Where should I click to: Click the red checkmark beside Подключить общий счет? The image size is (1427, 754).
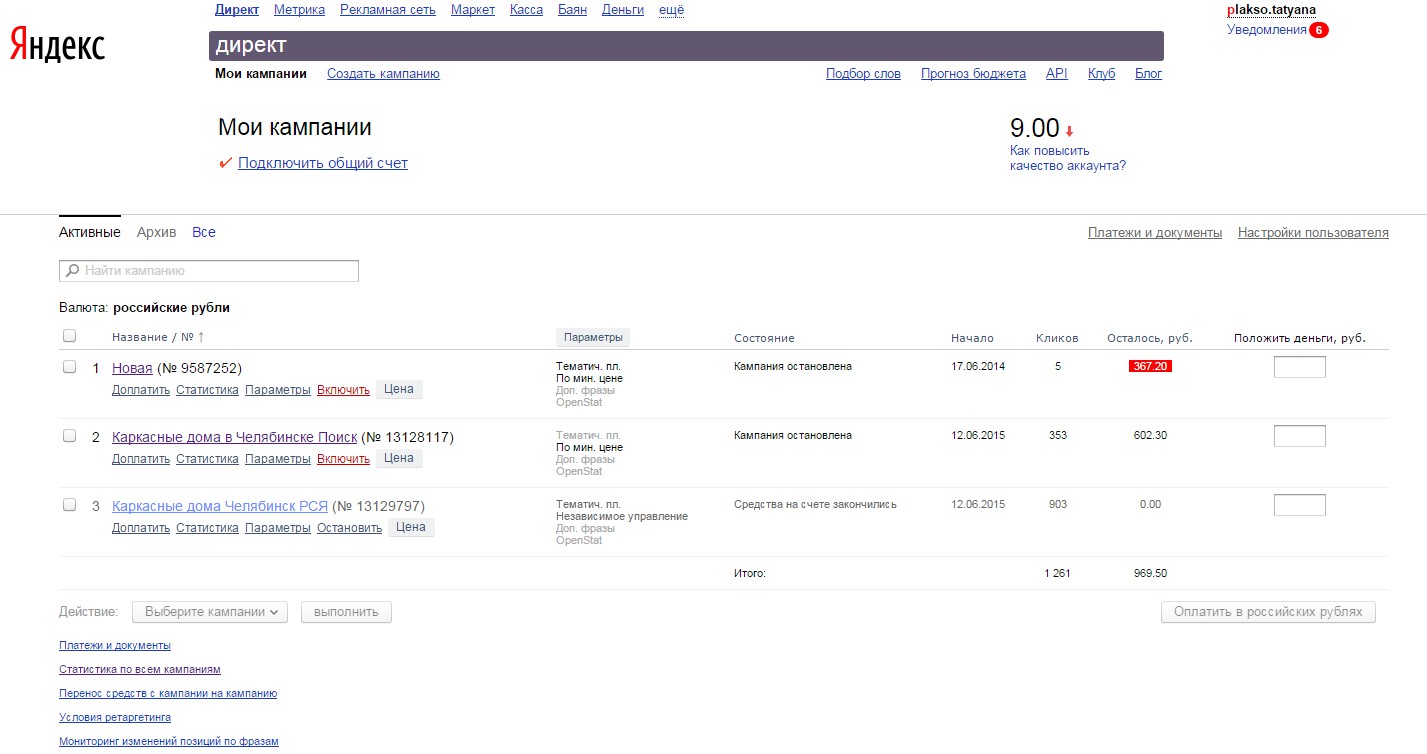225,163
